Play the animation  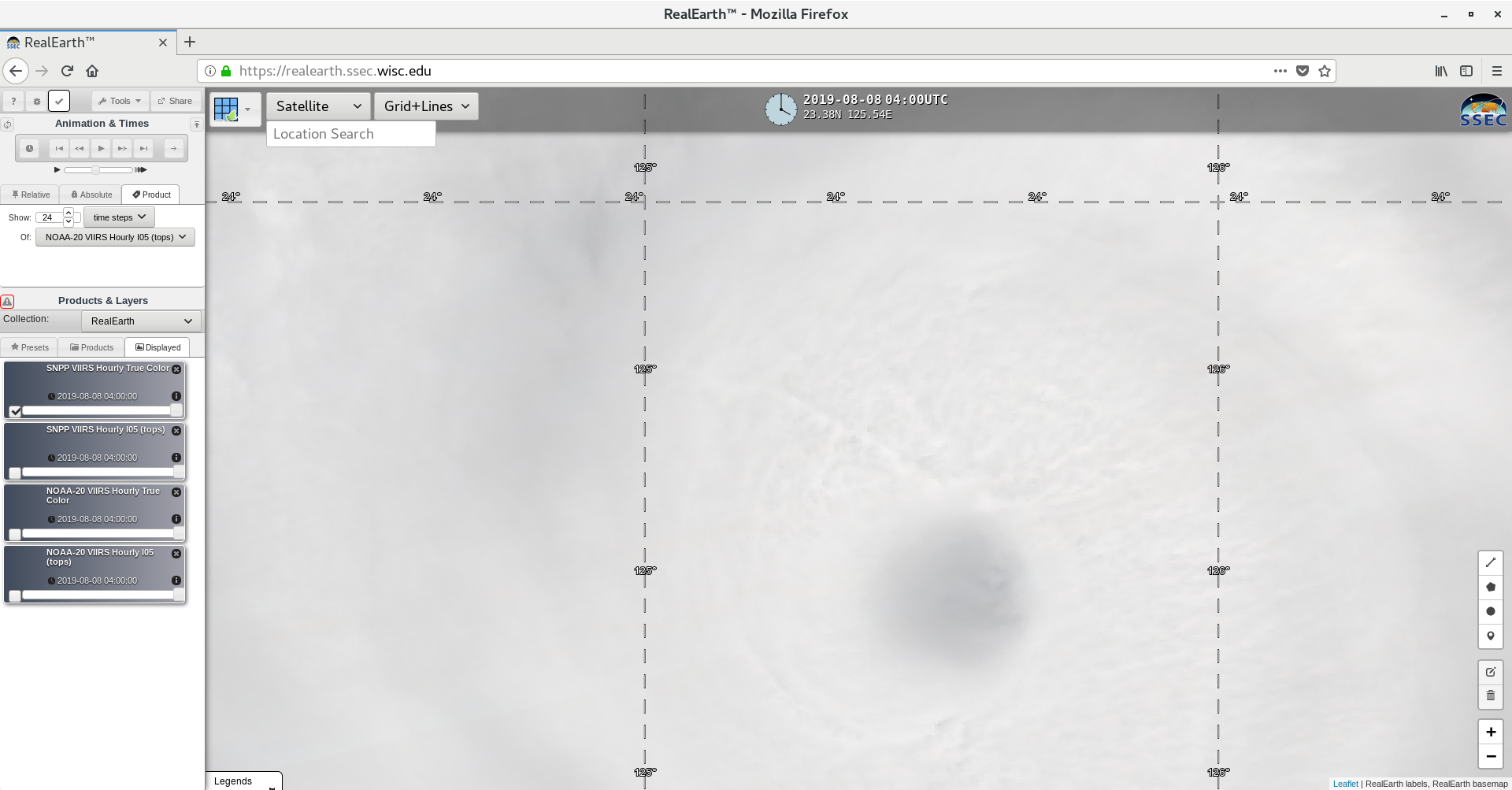point(101,148)
